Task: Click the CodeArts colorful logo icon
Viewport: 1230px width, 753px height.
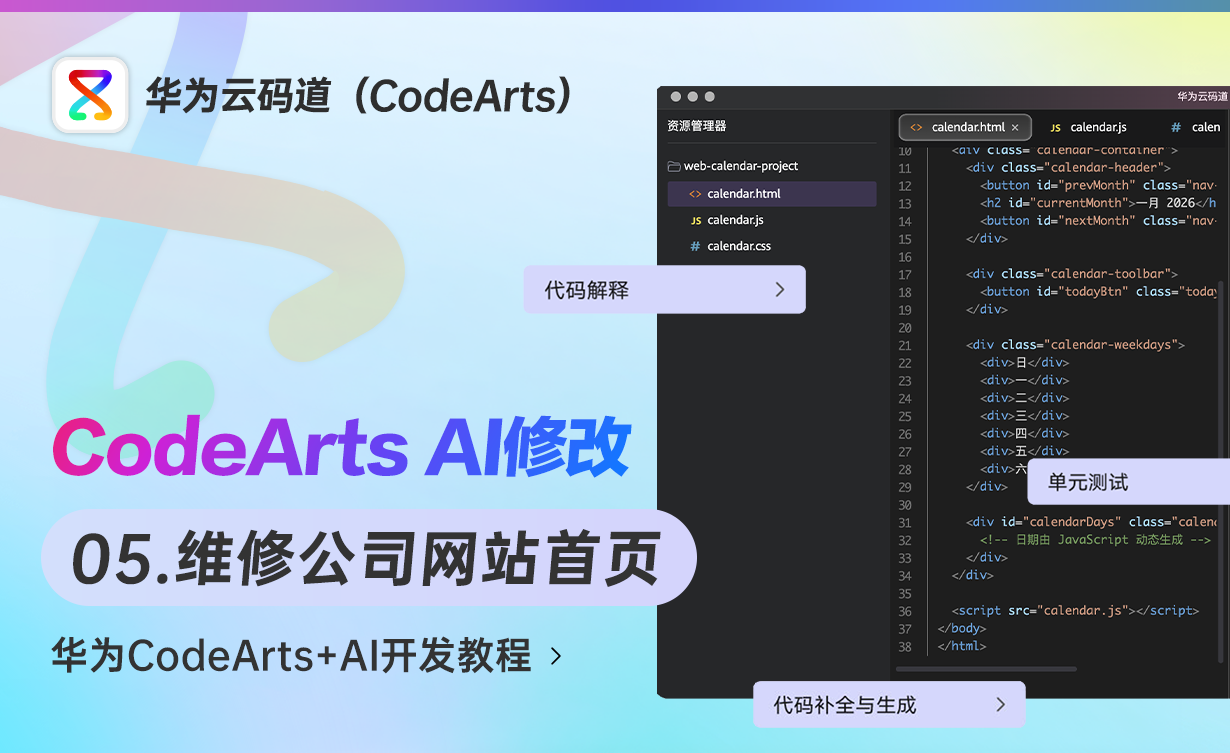Action: (x=90, y=95)
